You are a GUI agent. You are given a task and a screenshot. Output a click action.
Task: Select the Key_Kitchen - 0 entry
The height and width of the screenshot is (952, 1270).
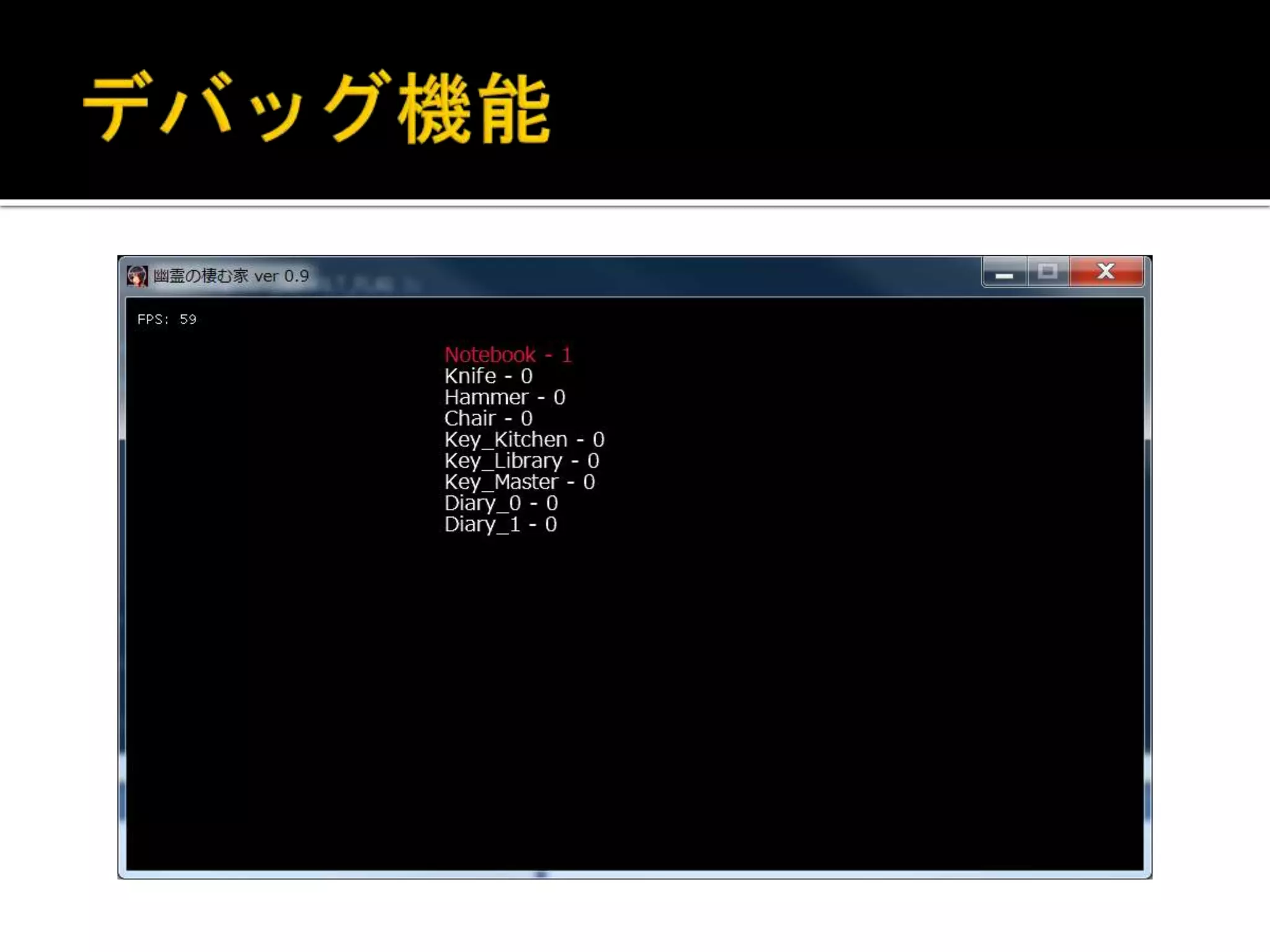tap(524, 439)
